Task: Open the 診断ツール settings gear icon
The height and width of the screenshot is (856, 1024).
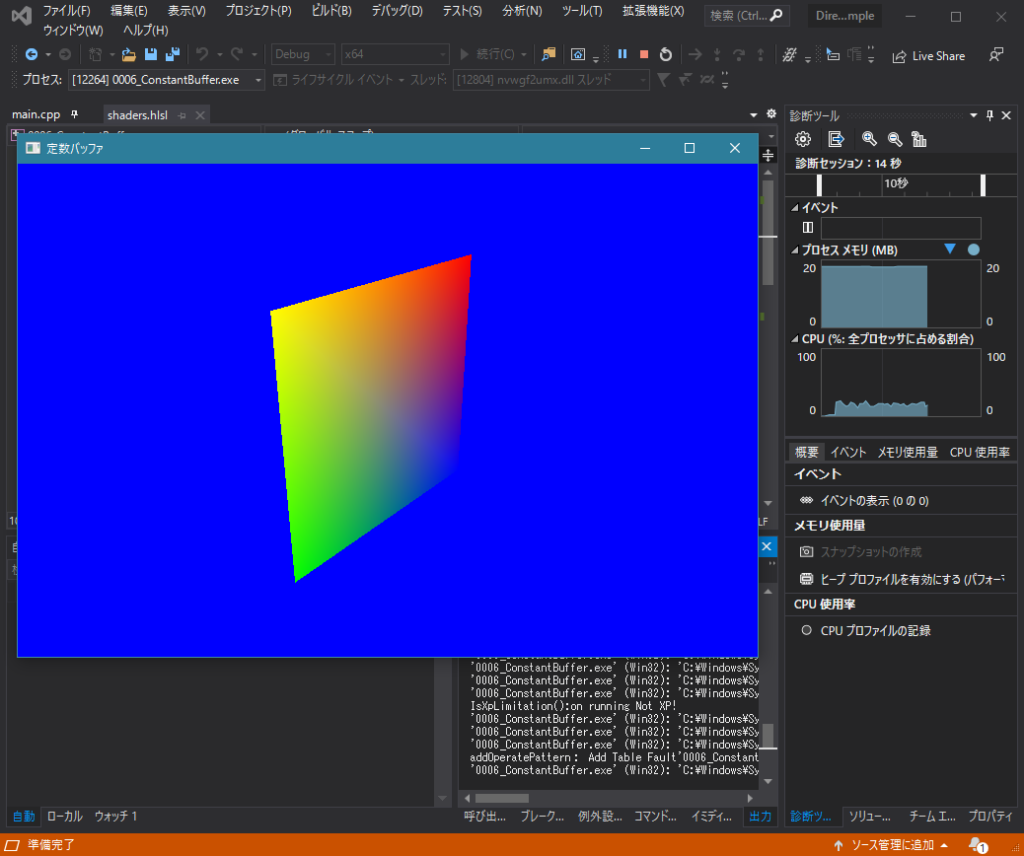Action: (x=803, y=139)
